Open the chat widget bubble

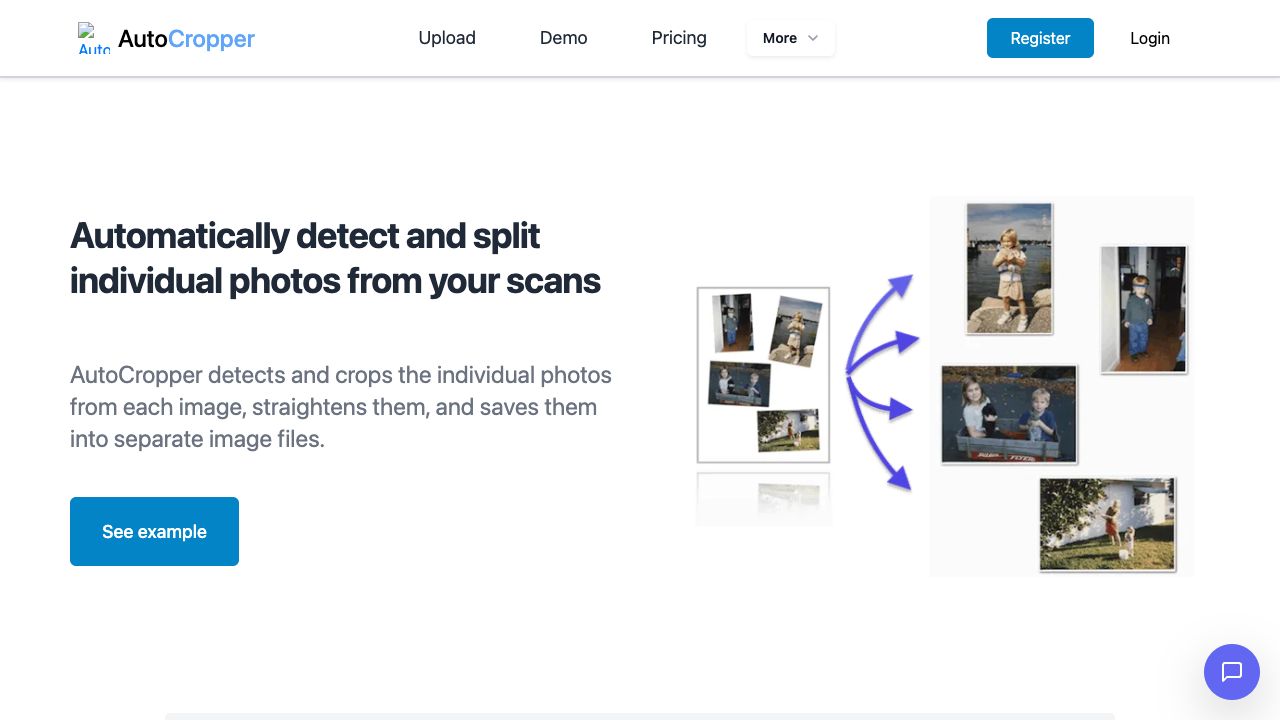point(1231,671)
